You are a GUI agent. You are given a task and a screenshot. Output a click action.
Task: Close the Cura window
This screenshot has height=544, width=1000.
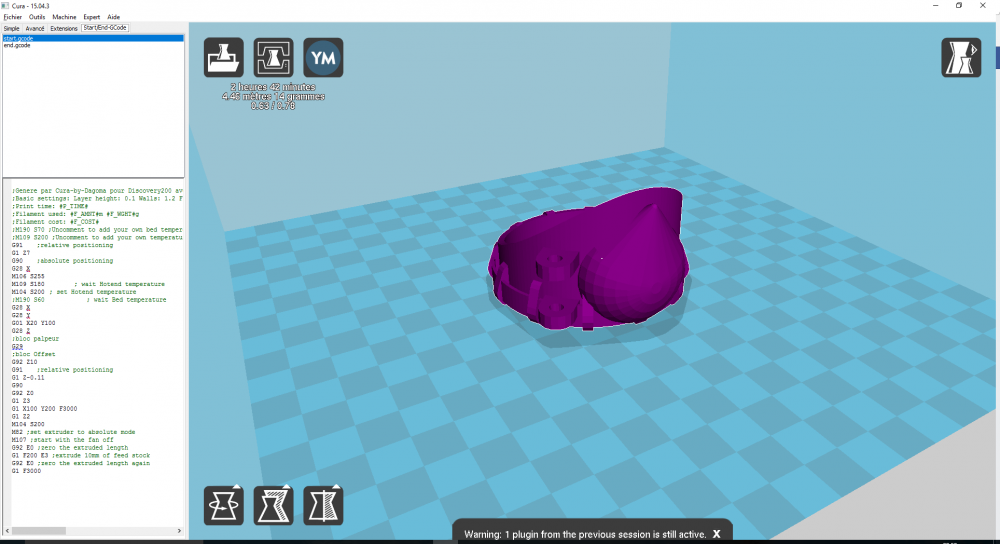point(983,6)
